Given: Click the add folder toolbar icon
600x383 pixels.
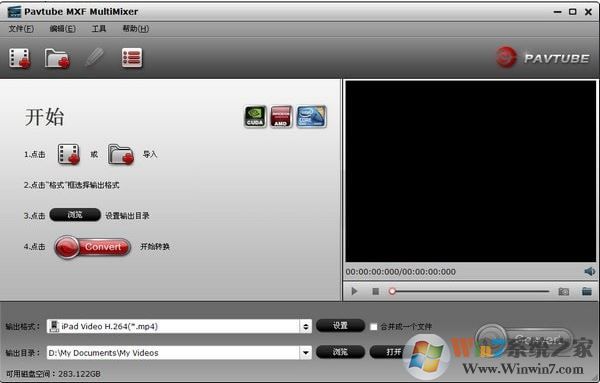Looking at the screenshot, I should tap(57, 58).
